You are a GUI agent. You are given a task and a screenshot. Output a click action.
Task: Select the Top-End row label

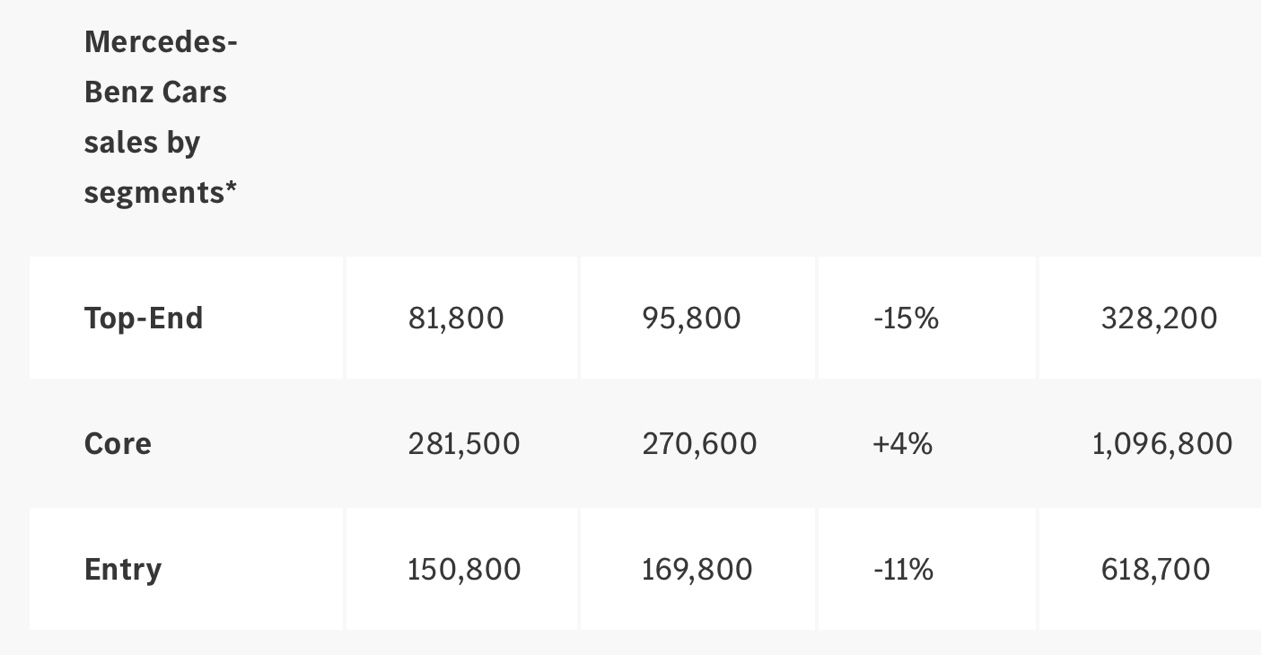143,318
